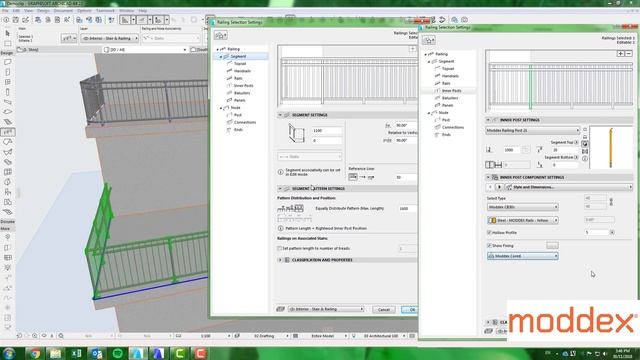
Task: Click the 3D preview view icon beside post thumbnail
Action: [585, 144]
